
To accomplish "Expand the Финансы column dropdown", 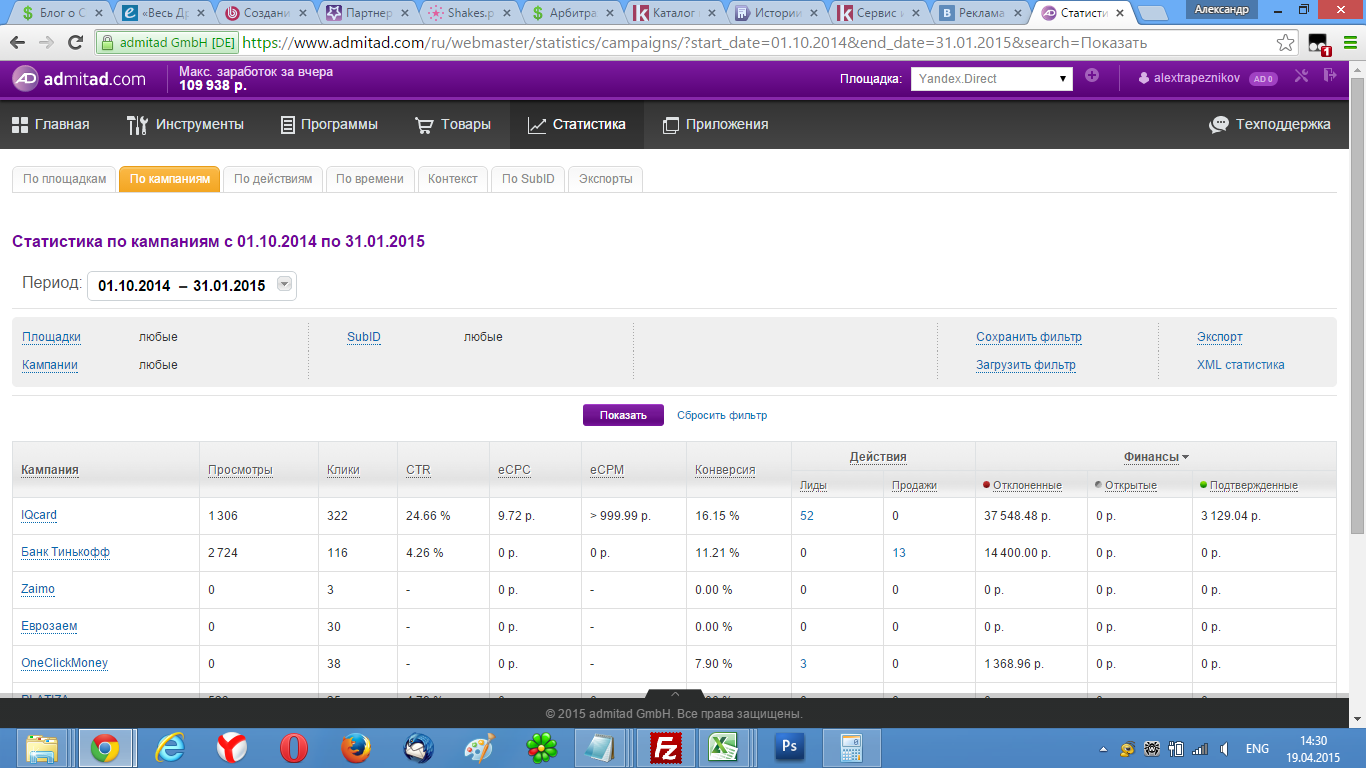I will tap(1185, 457).
